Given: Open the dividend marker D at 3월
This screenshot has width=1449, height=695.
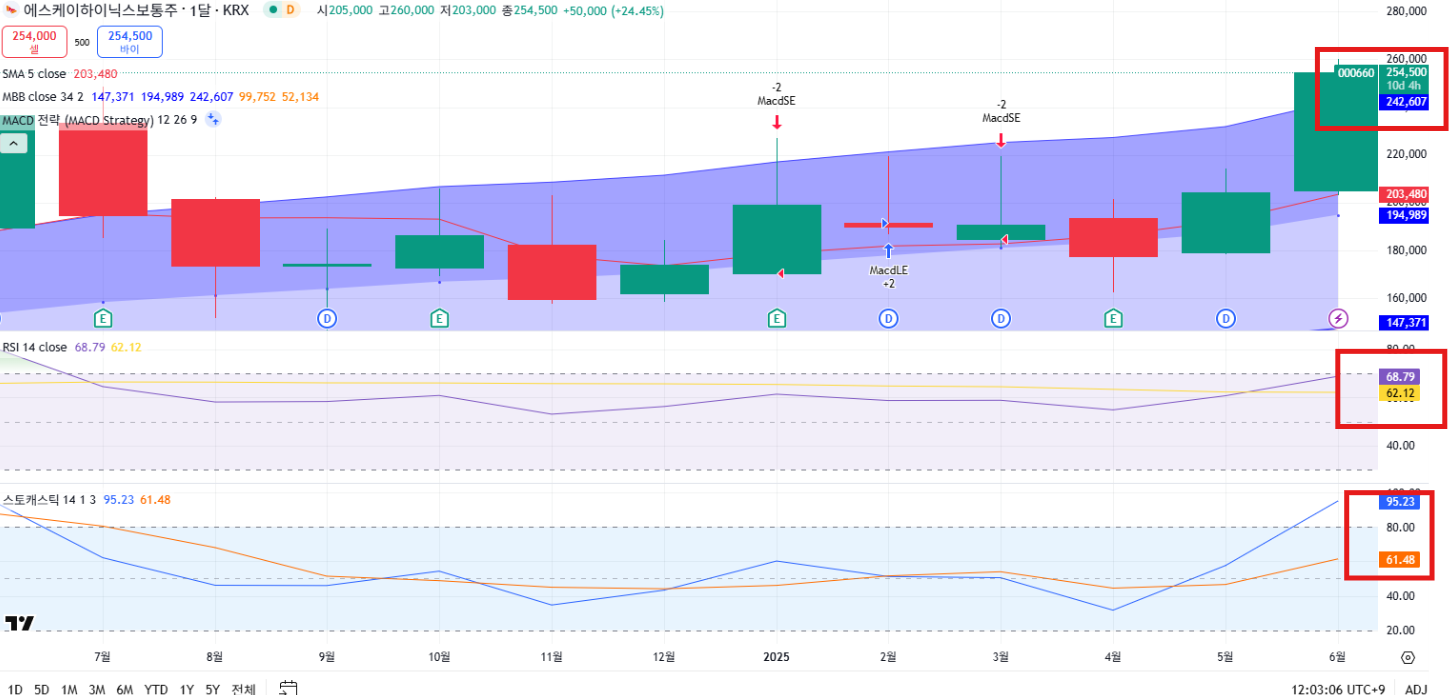Looking at the screenshot, I should pos(1000,319).
